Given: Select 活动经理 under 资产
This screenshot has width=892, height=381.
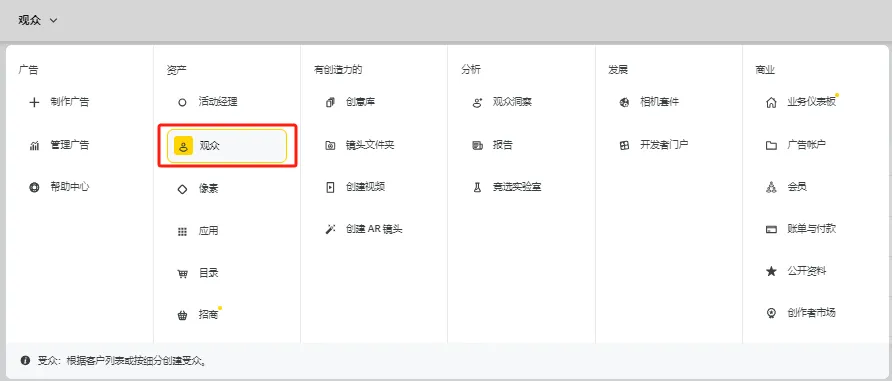Looking at the screenshot, I should point(218,102).
